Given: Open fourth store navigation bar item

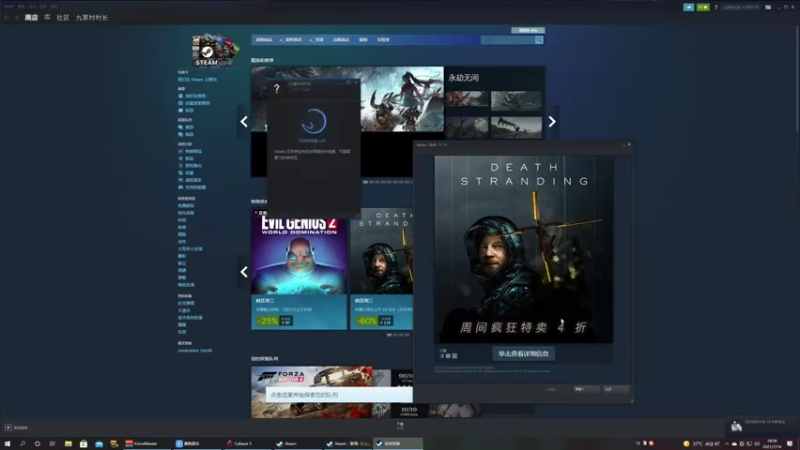Looking at the screenshot, I should coord(341,40).
